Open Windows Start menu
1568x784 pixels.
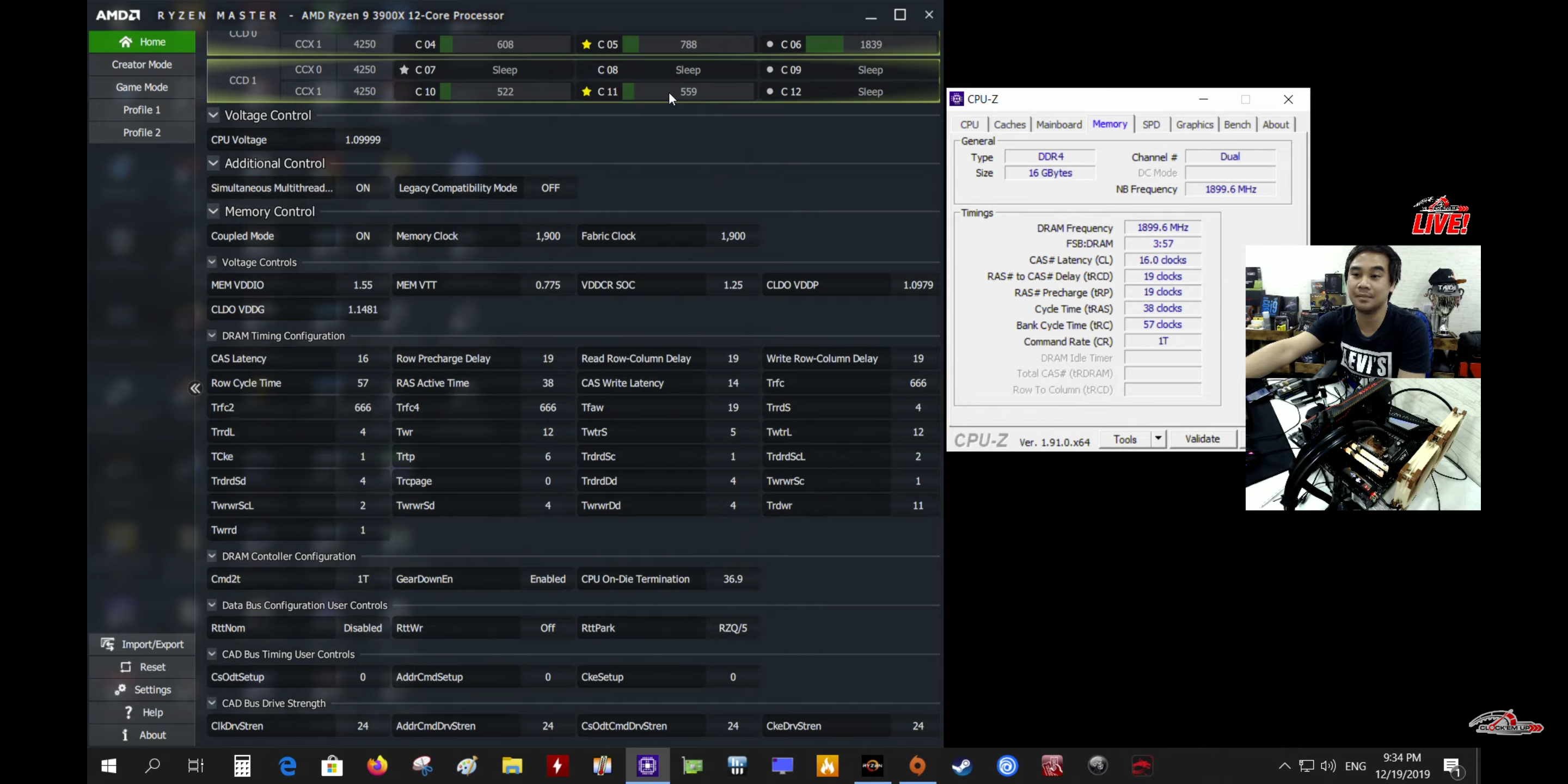(x=108, y=765)
